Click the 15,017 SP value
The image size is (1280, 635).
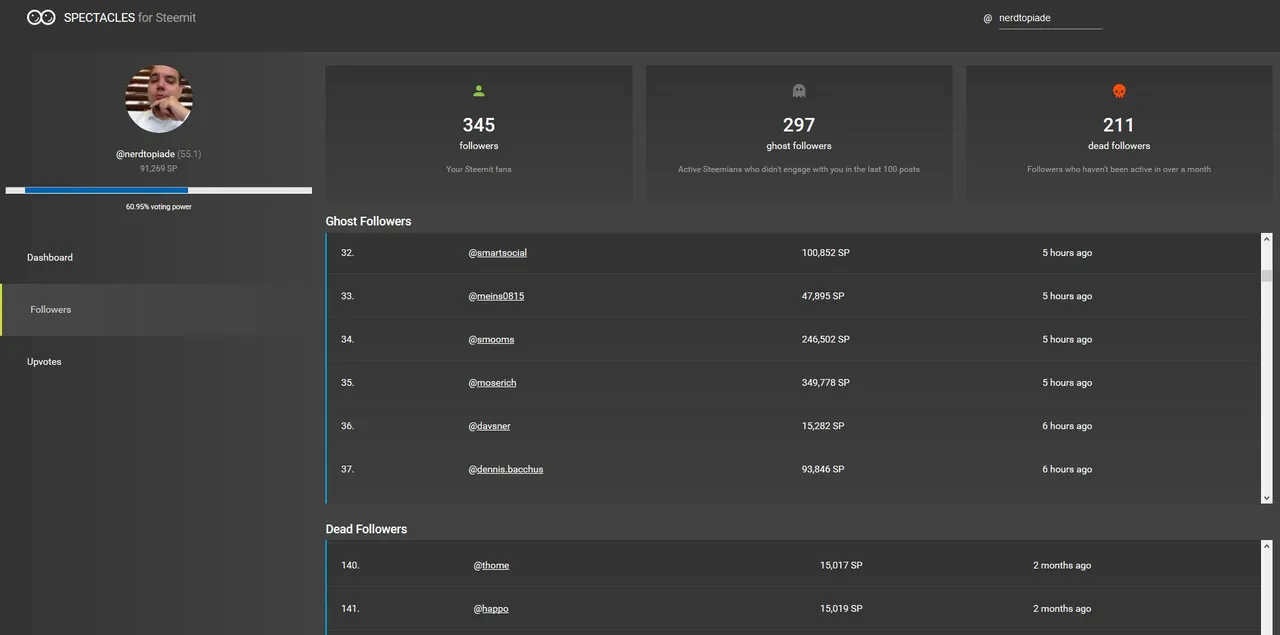point(841,566)
